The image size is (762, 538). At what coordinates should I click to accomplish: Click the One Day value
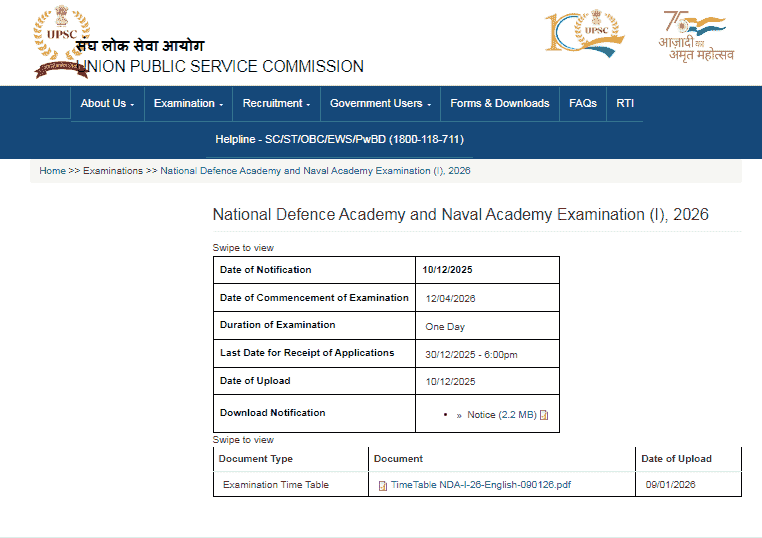[x=445, y=327]
